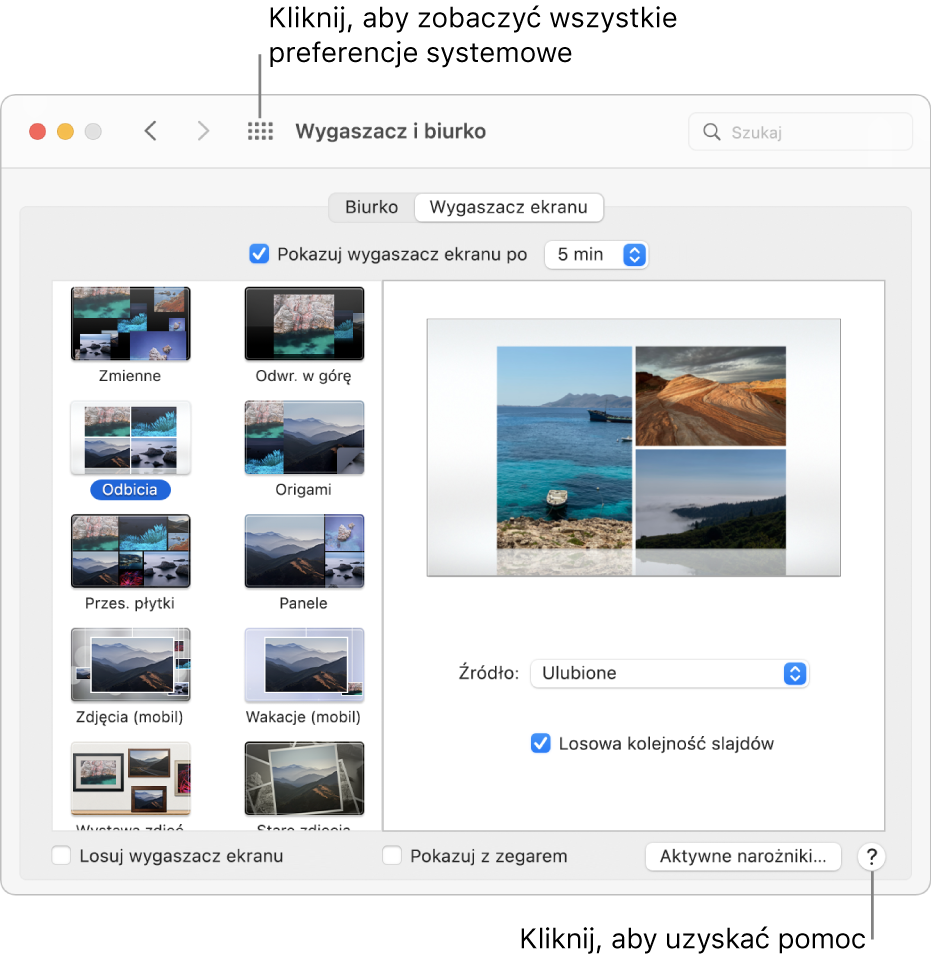Disable Losowa kolejność slajdów checkbox
Viewport: 931px width, 958px height.
click(541, 743)
